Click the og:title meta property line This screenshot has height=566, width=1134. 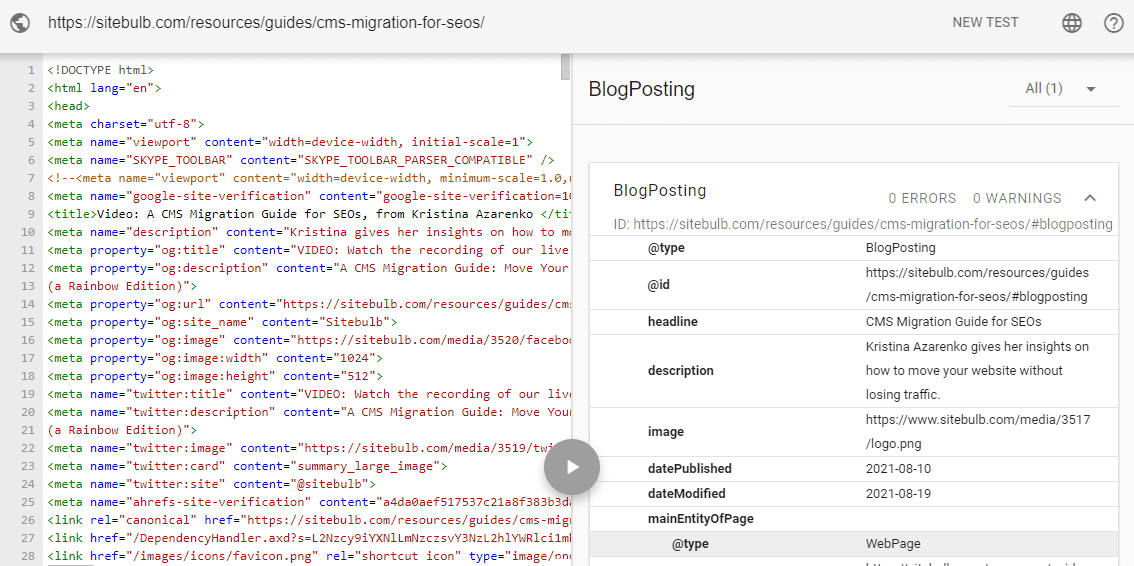310,250
